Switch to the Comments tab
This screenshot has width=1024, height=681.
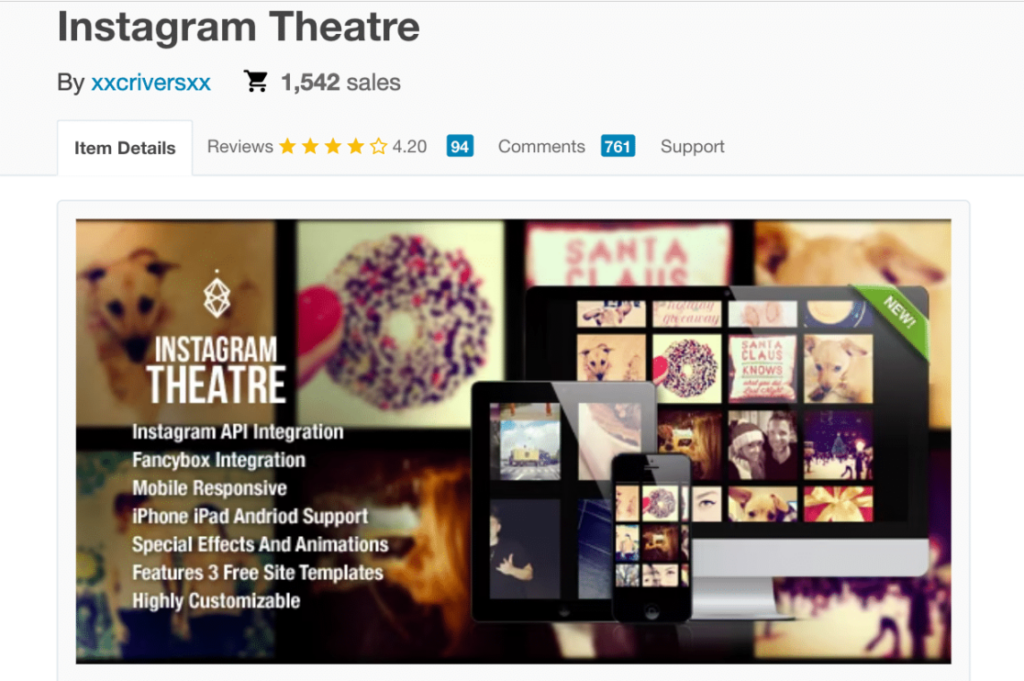point(541,146)
